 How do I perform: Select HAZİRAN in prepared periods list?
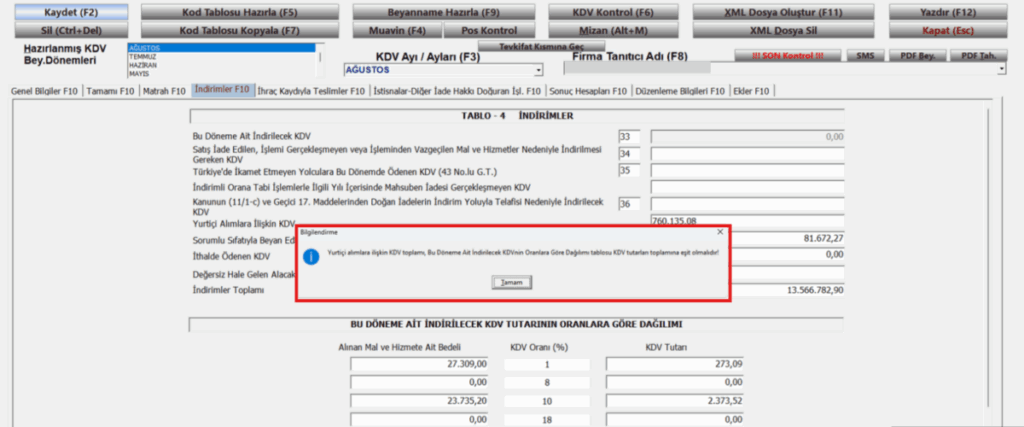click(x=221, y=65)
